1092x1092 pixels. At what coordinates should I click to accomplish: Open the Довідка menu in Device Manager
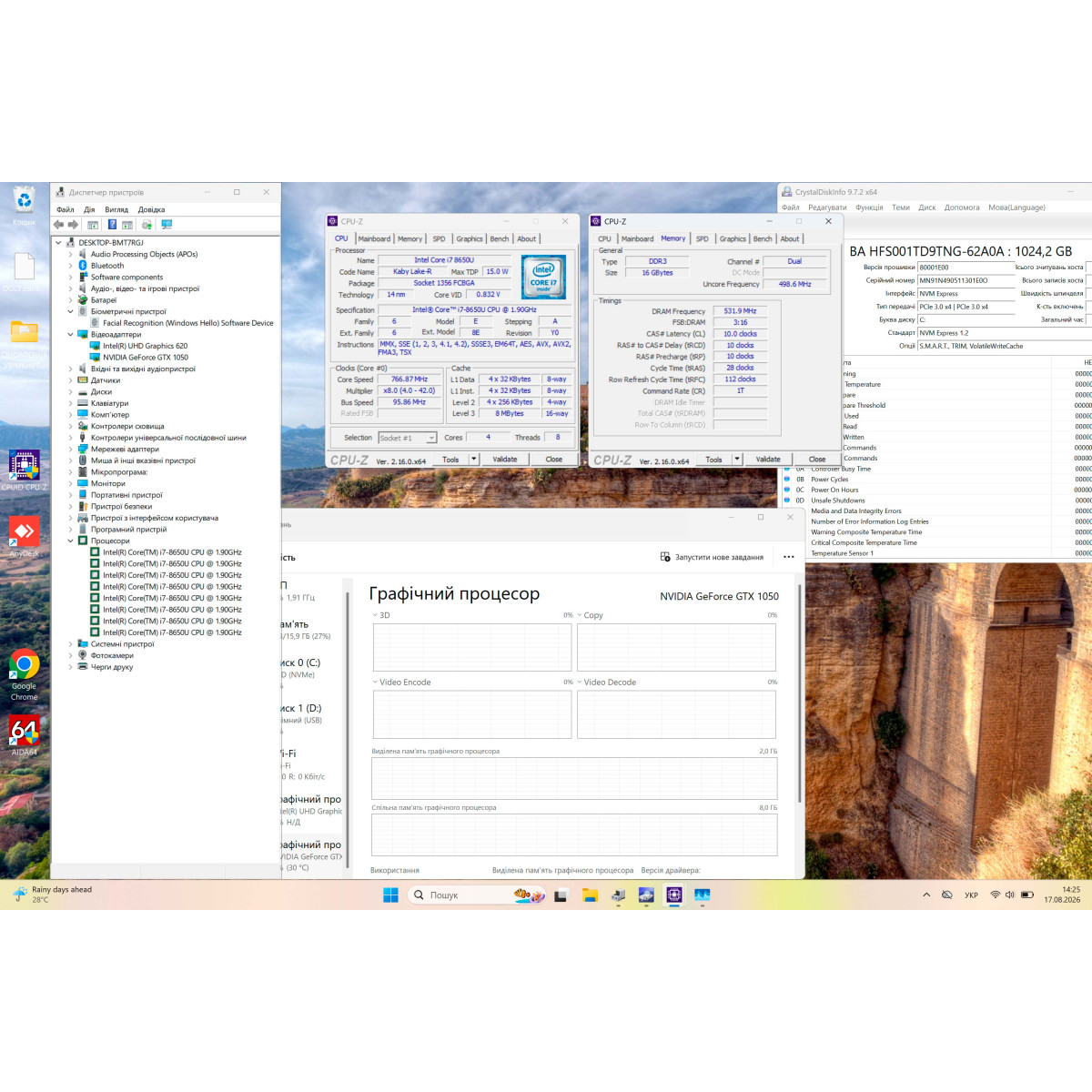(x=152, y=209)
